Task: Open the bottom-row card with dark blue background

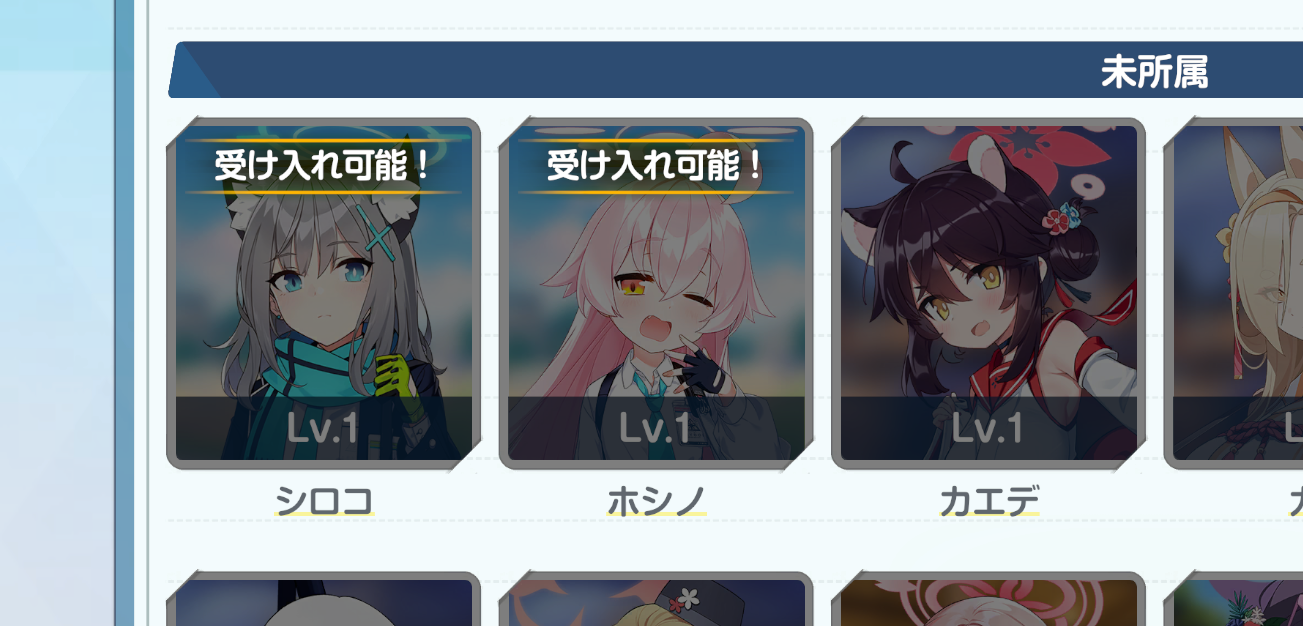Action: [x=323, y=599]
